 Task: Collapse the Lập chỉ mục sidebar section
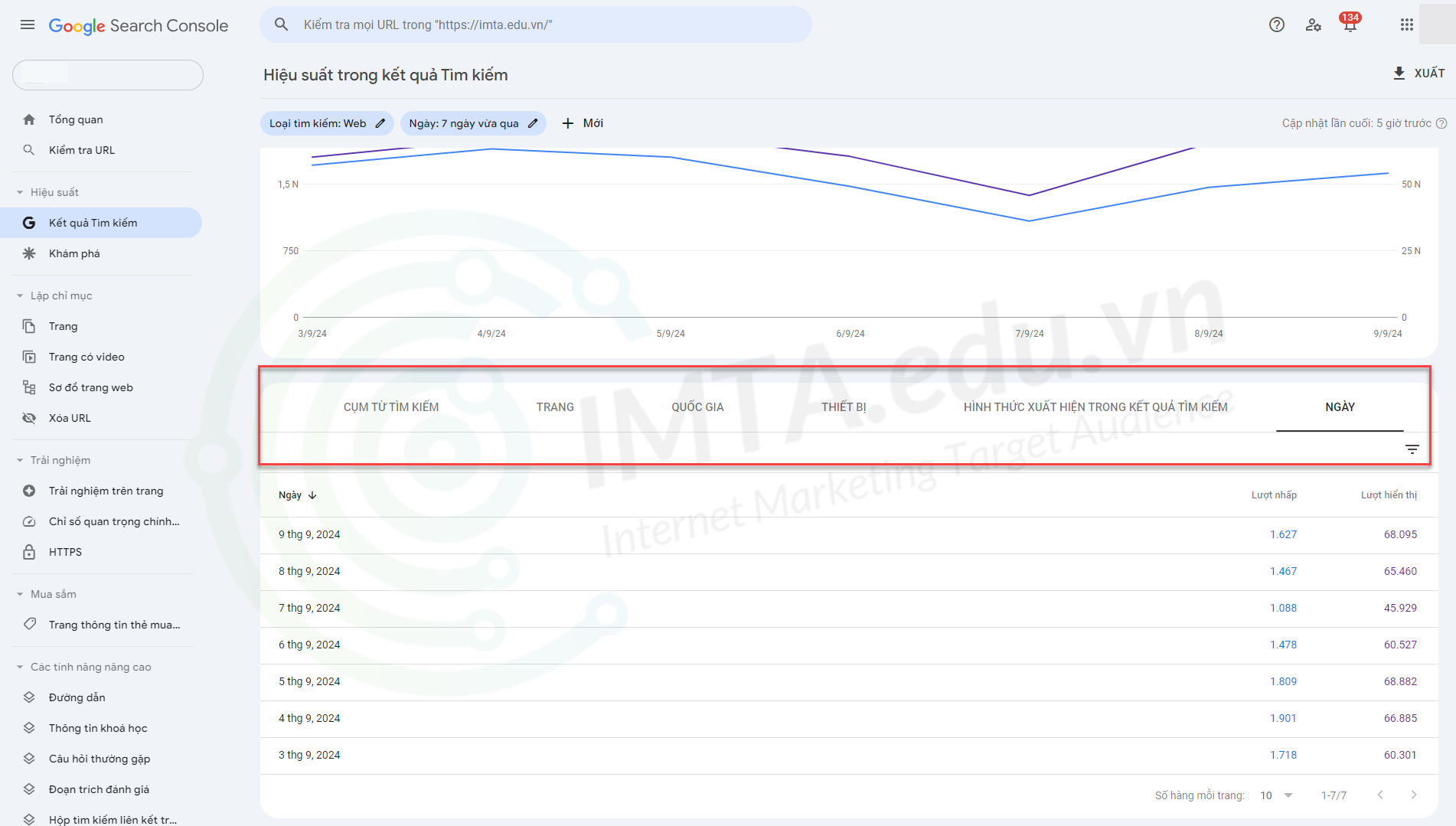pos(20,295)
